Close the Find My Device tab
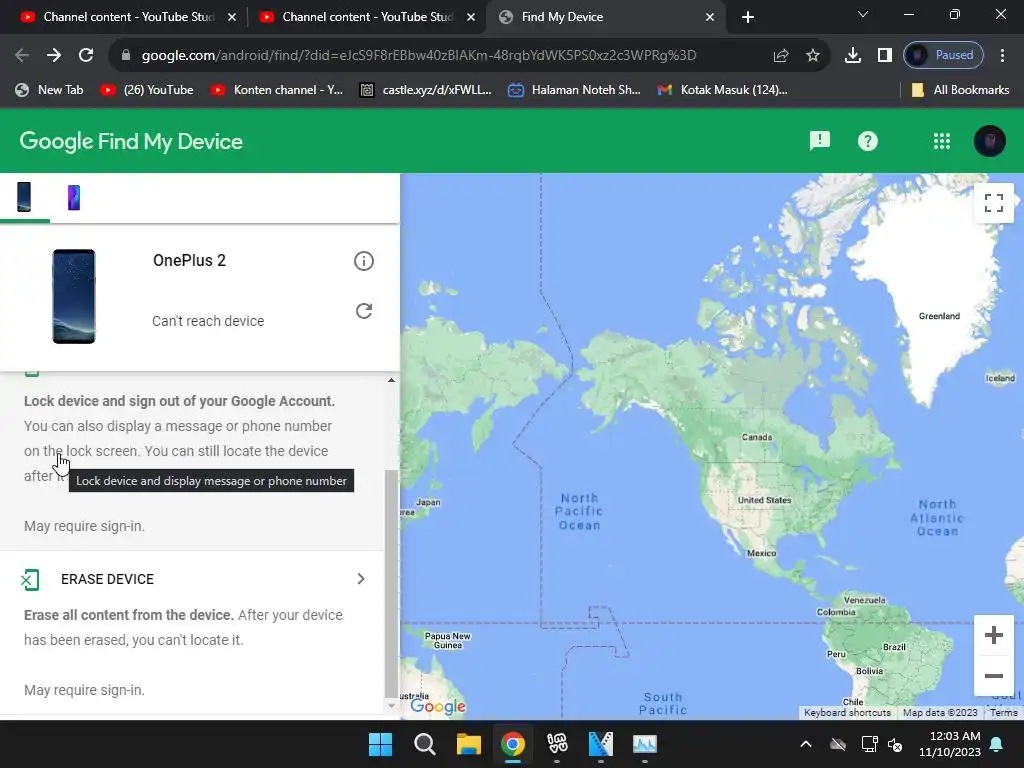The width and height of the screenshot is (1024, 768). (710, 17)
